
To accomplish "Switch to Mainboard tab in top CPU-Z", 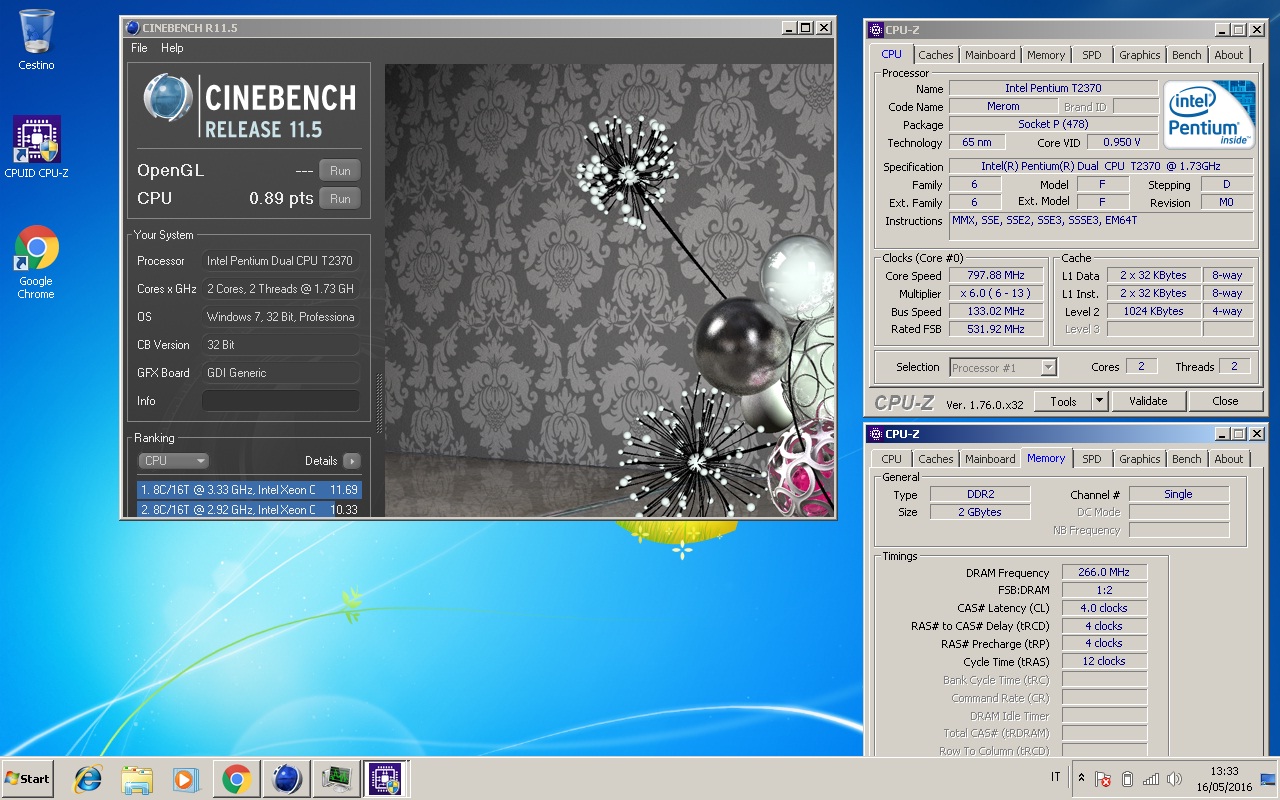I will pos(990,55).
